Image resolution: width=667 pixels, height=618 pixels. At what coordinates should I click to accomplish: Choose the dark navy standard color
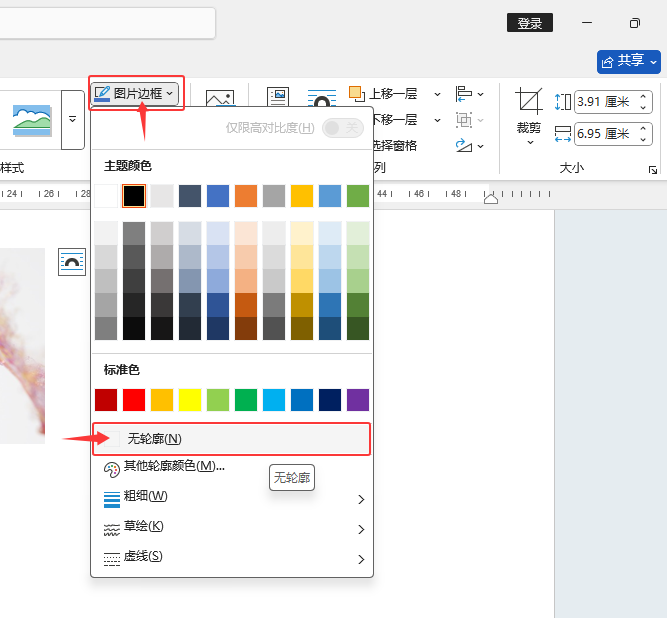coord(330,400)
